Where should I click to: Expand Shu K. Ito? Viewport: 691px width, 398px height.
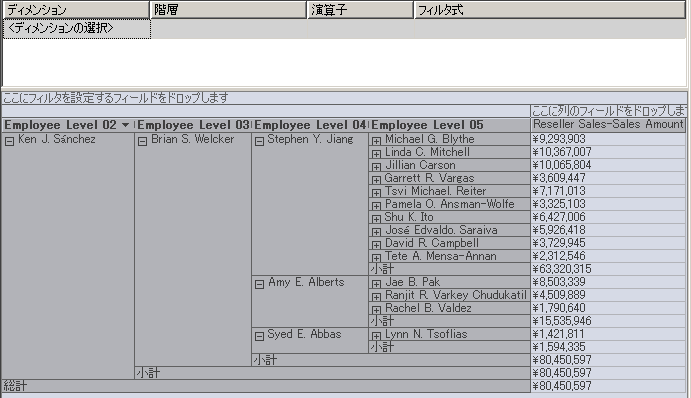[376, 219]
